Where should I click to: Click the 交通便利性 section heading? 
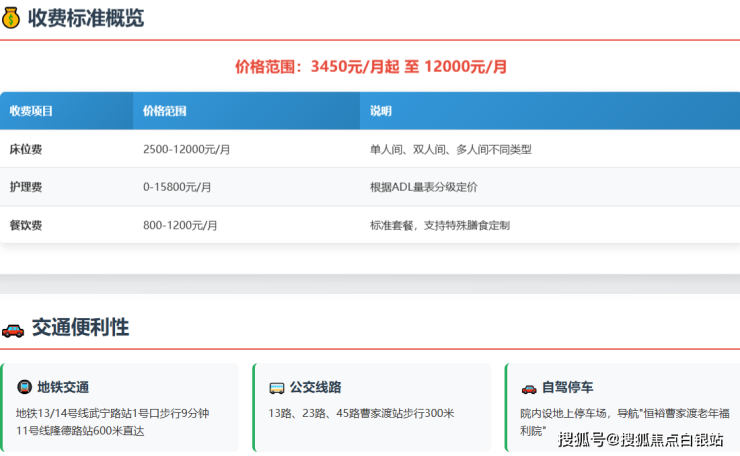[x=80, y=328]
